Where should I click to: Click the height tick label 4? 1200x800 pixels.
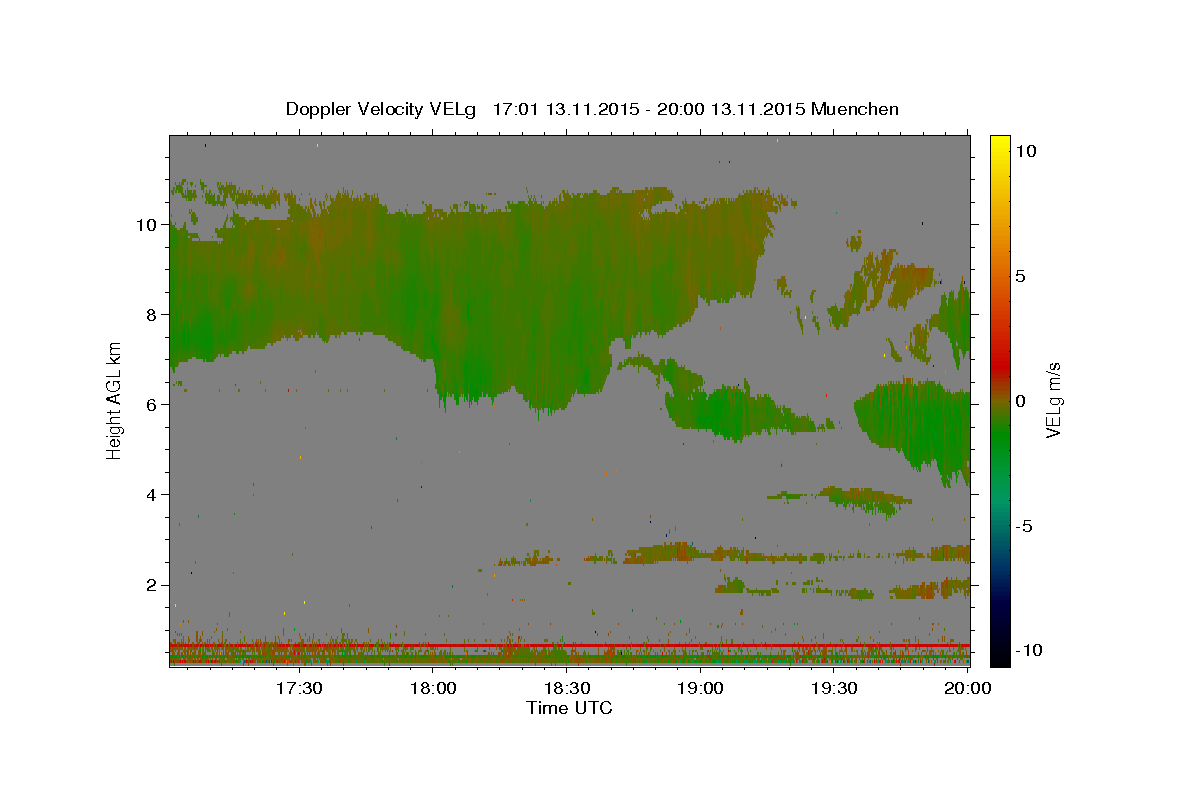(152, 495)
